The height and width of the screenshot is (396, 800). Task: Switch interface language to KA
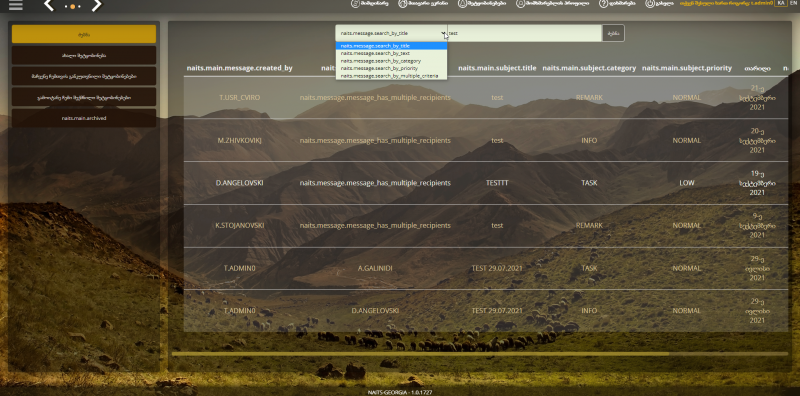click(x=781, y=3)
